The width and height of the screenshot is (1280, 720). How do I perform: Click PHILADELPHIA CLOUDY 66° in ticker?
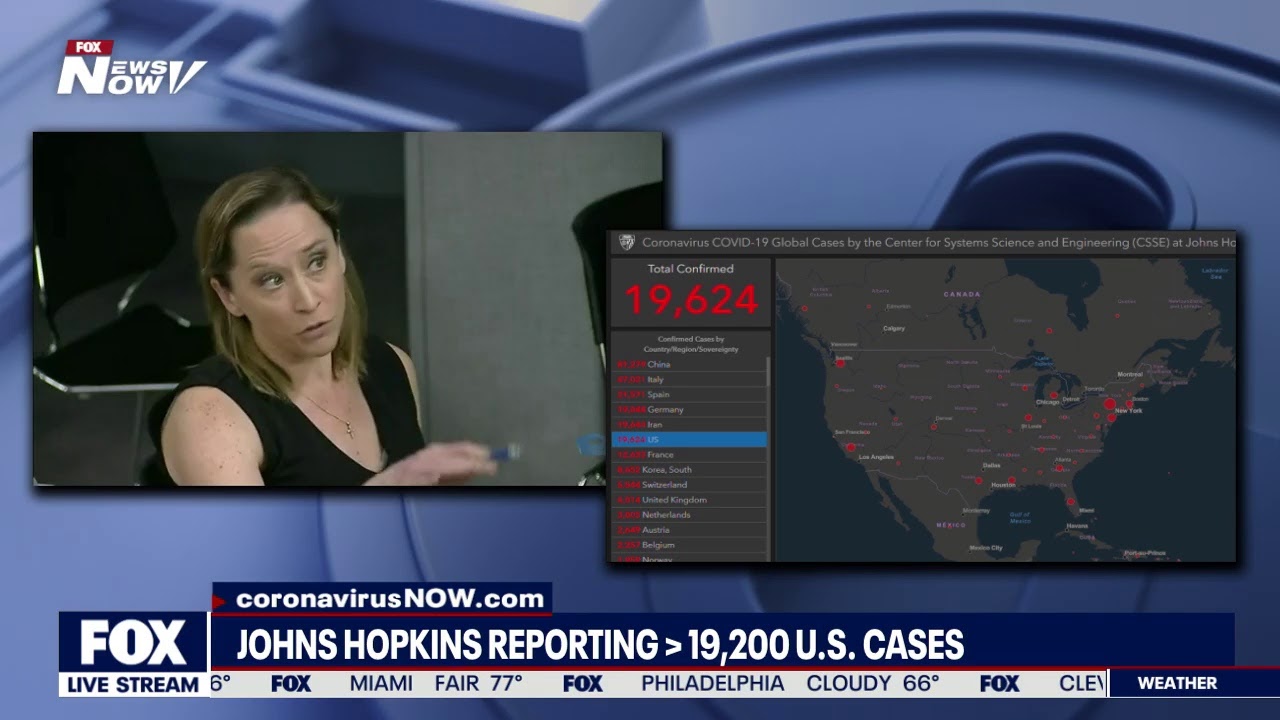coord(790,684)
